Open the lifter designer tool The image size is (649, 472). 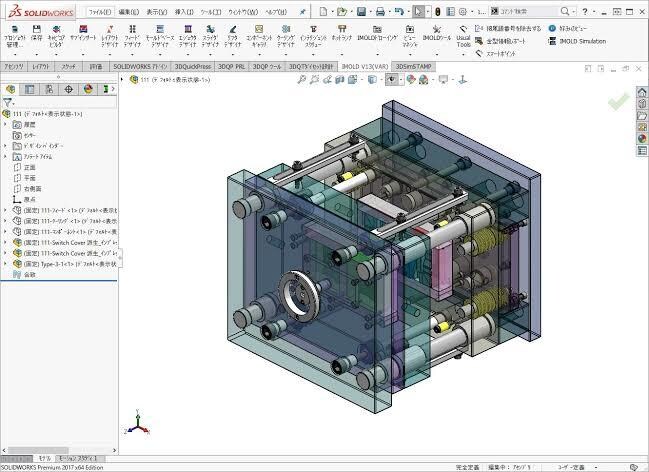(x=233, y=36)
